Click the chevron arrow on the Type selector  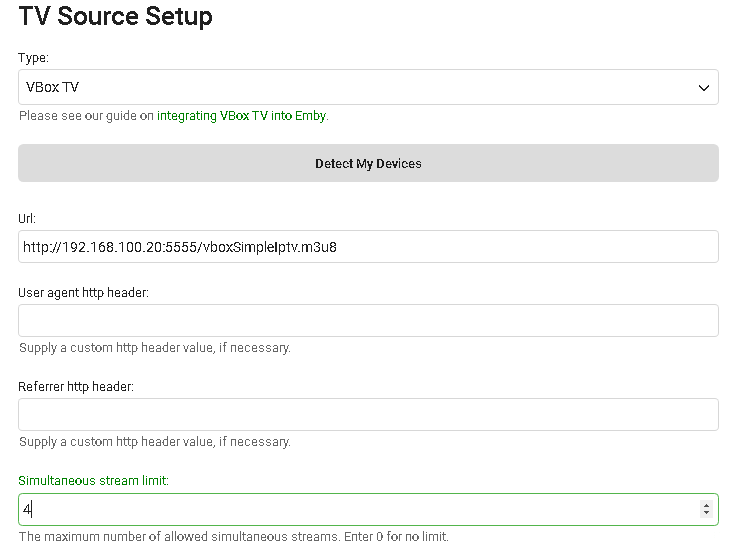coord(703,88)
